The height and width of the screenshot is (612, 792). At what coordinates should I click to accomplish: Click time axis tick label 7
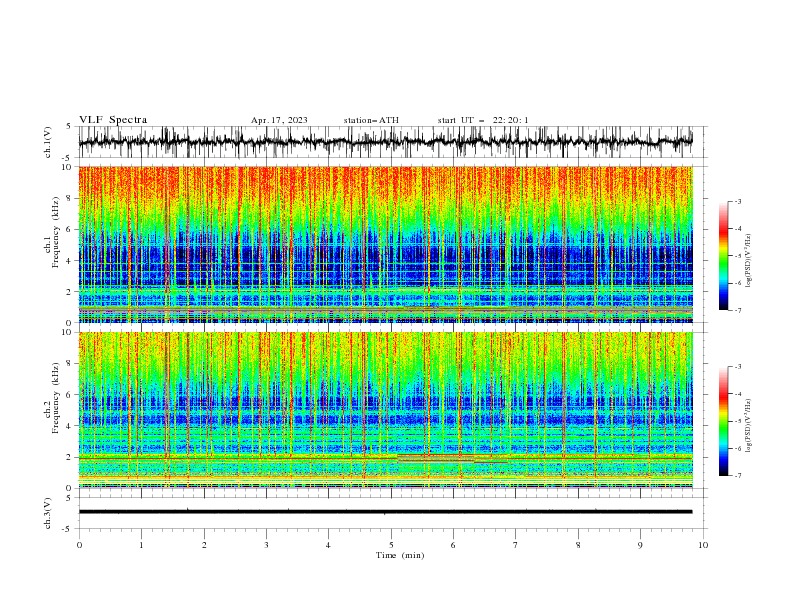pyautogui.click(x=516, y=545)
